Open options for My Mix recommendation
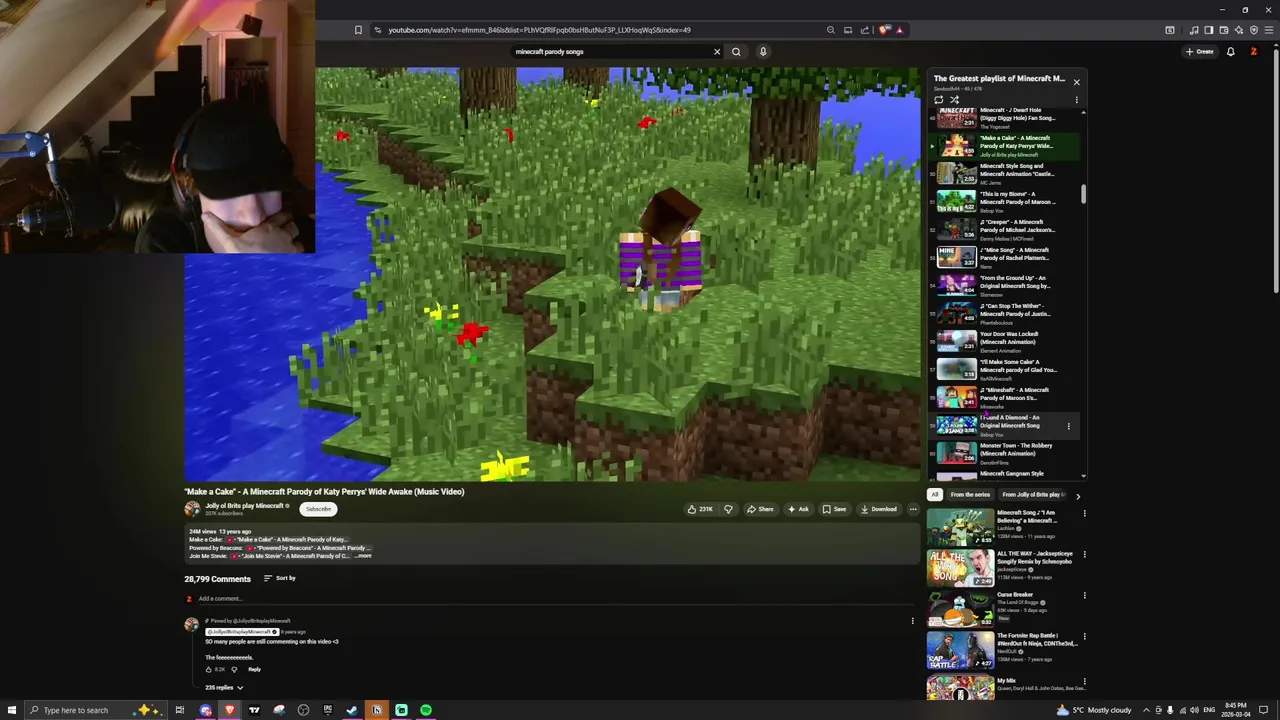Screen dimensions: 1280x720 1084,681
